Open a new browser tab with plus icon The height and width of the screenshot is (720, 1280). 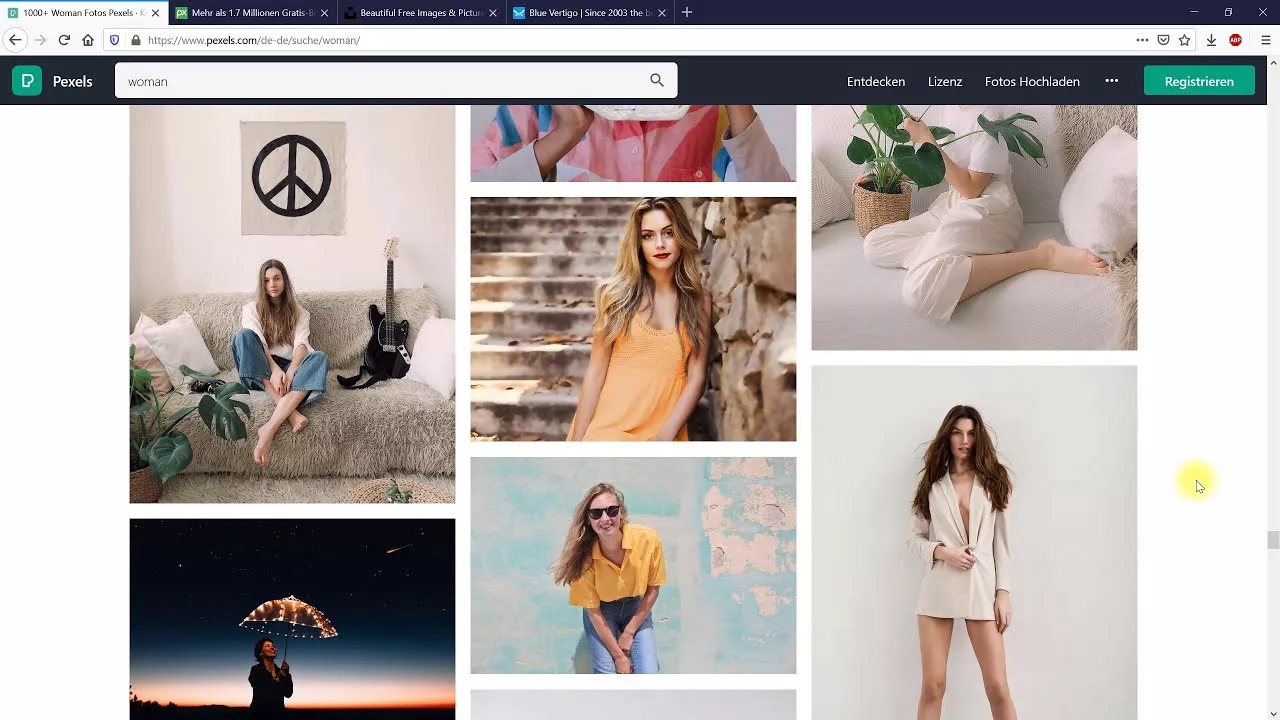tap(685, 13)
